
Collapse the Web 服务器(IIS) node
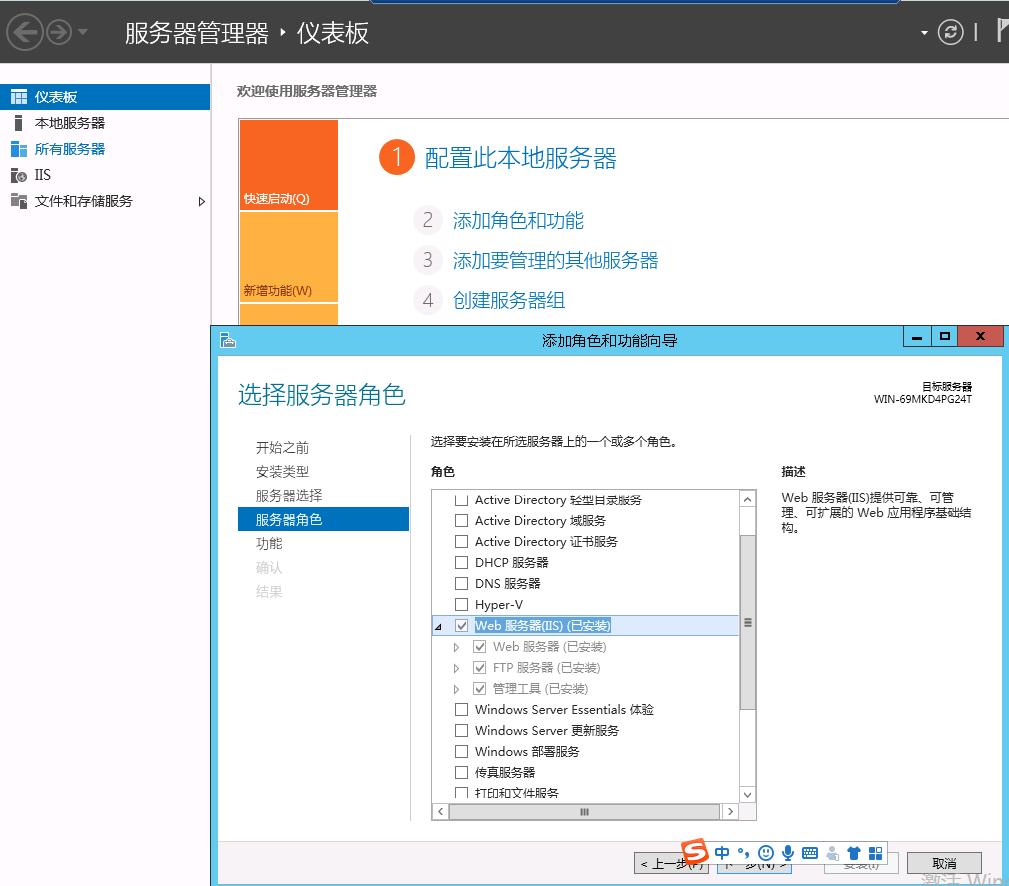(440, 625)
